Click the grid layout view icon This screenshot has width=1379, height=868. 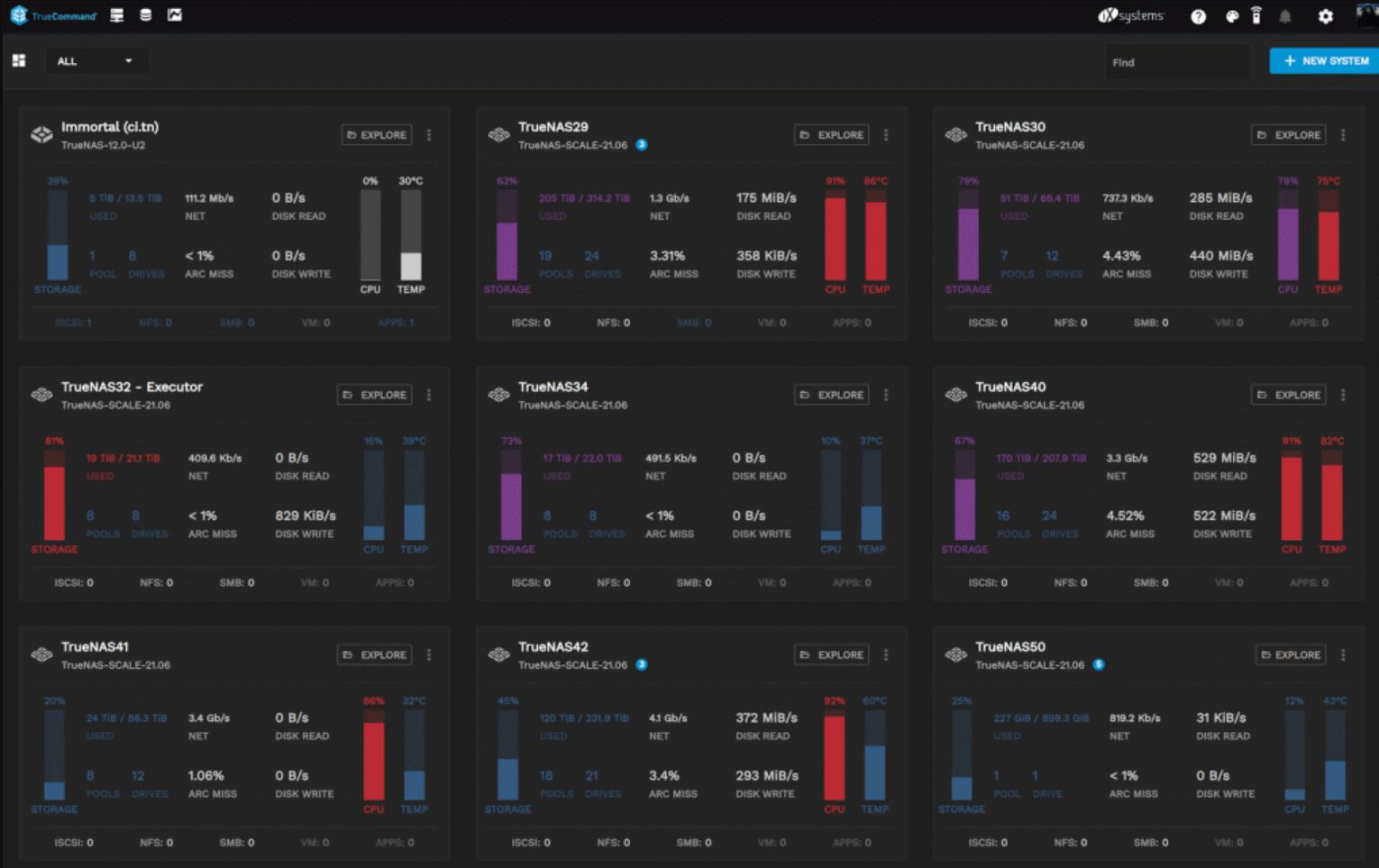tap(19, 60)
